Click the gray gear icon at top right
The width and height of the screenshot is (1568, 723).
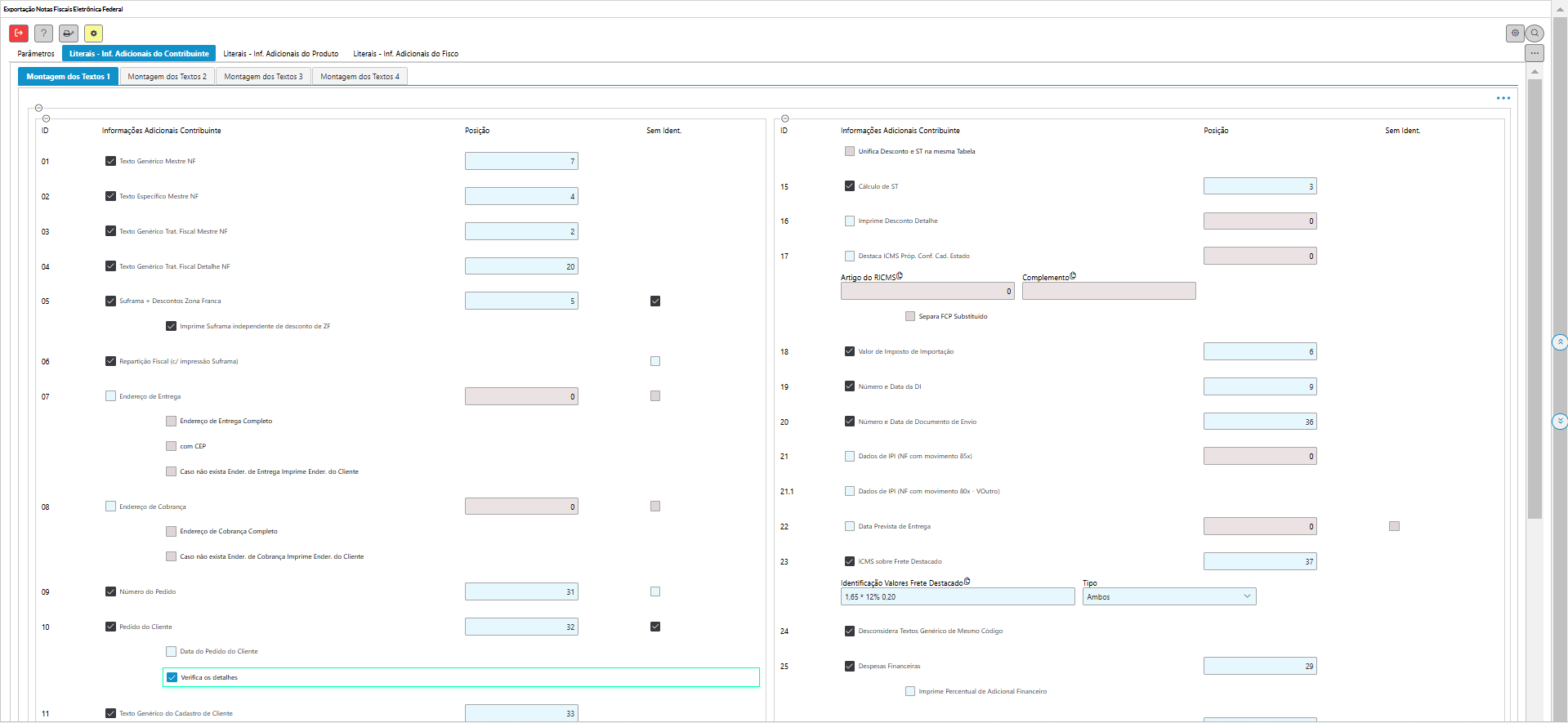click(1515, 33)
